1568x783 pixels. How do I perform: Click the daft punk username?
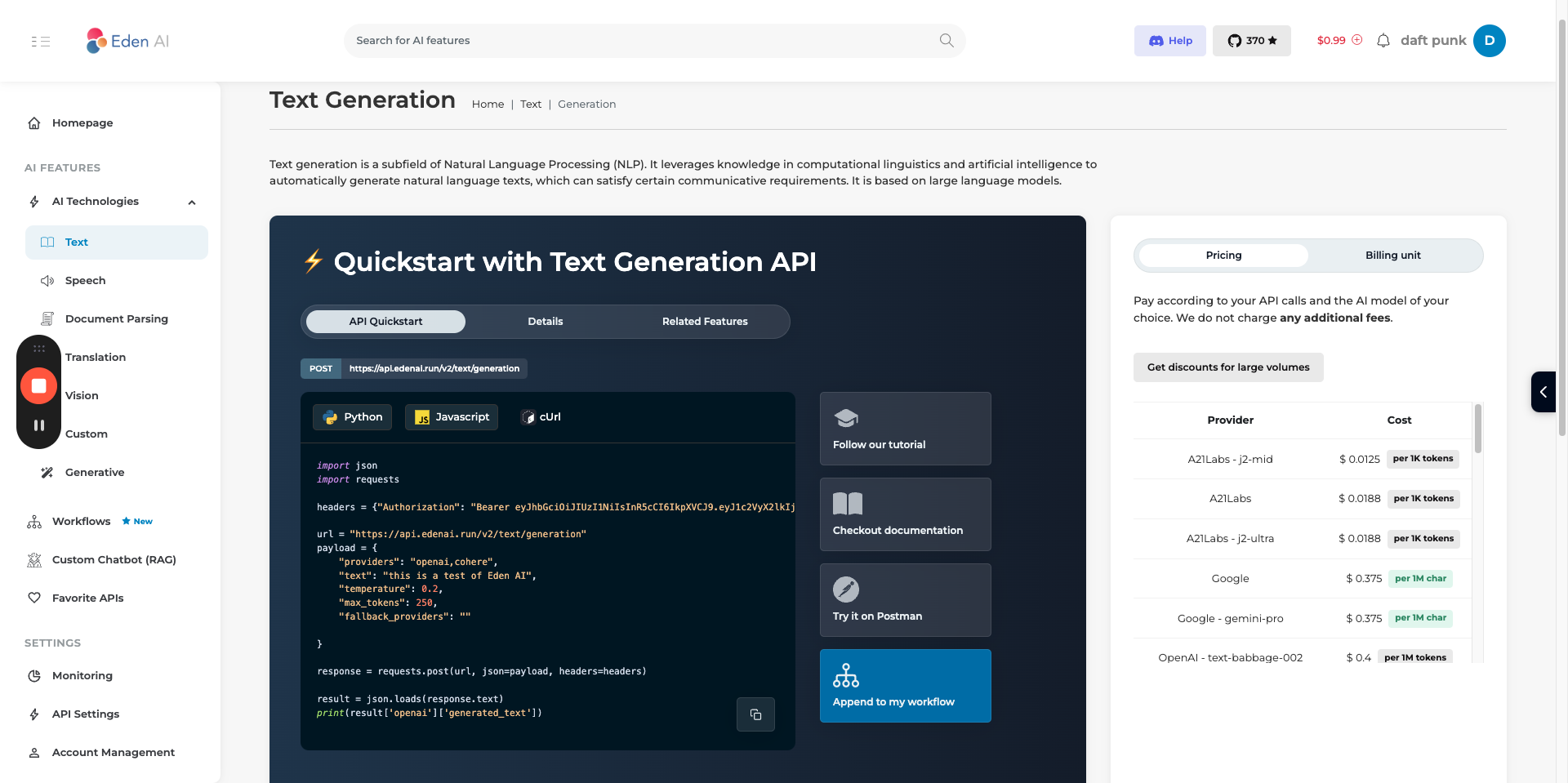[1433, 41]
